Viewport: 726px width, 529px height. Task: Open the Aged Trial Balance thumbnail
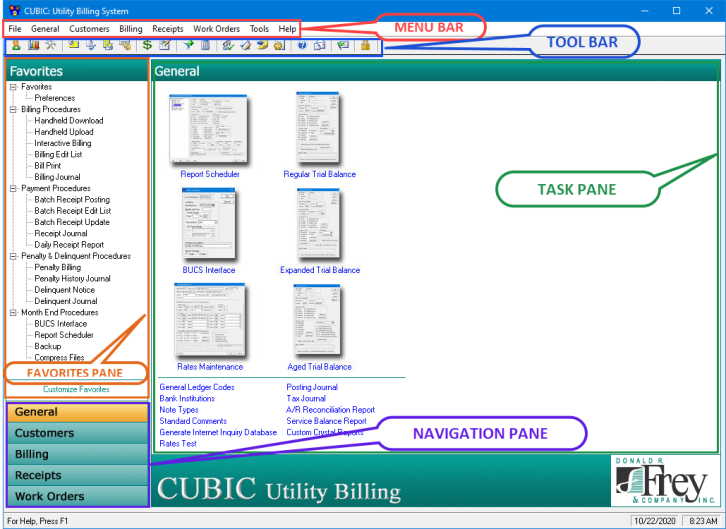(317, 320)
